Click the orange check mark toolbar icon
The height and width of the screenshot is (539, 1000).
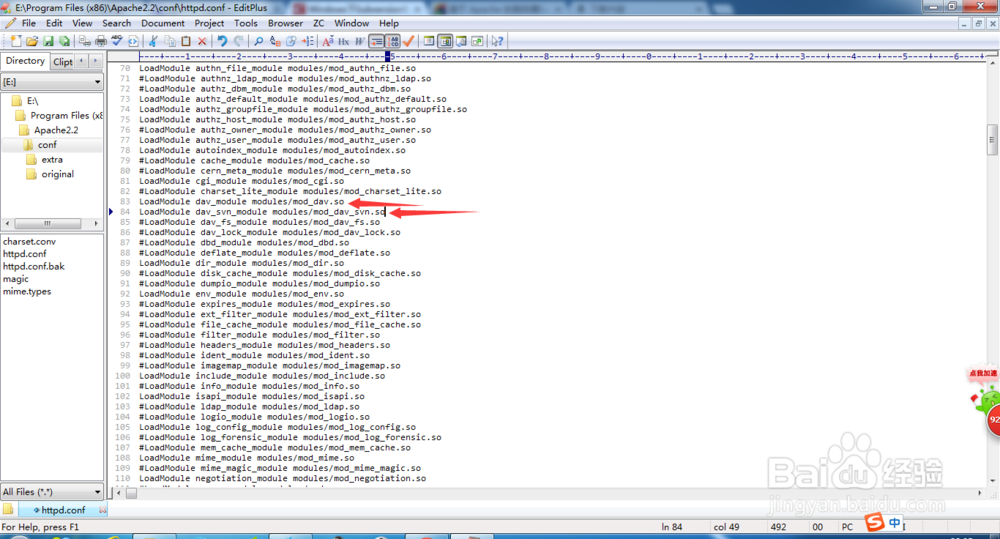coord(409,41)
